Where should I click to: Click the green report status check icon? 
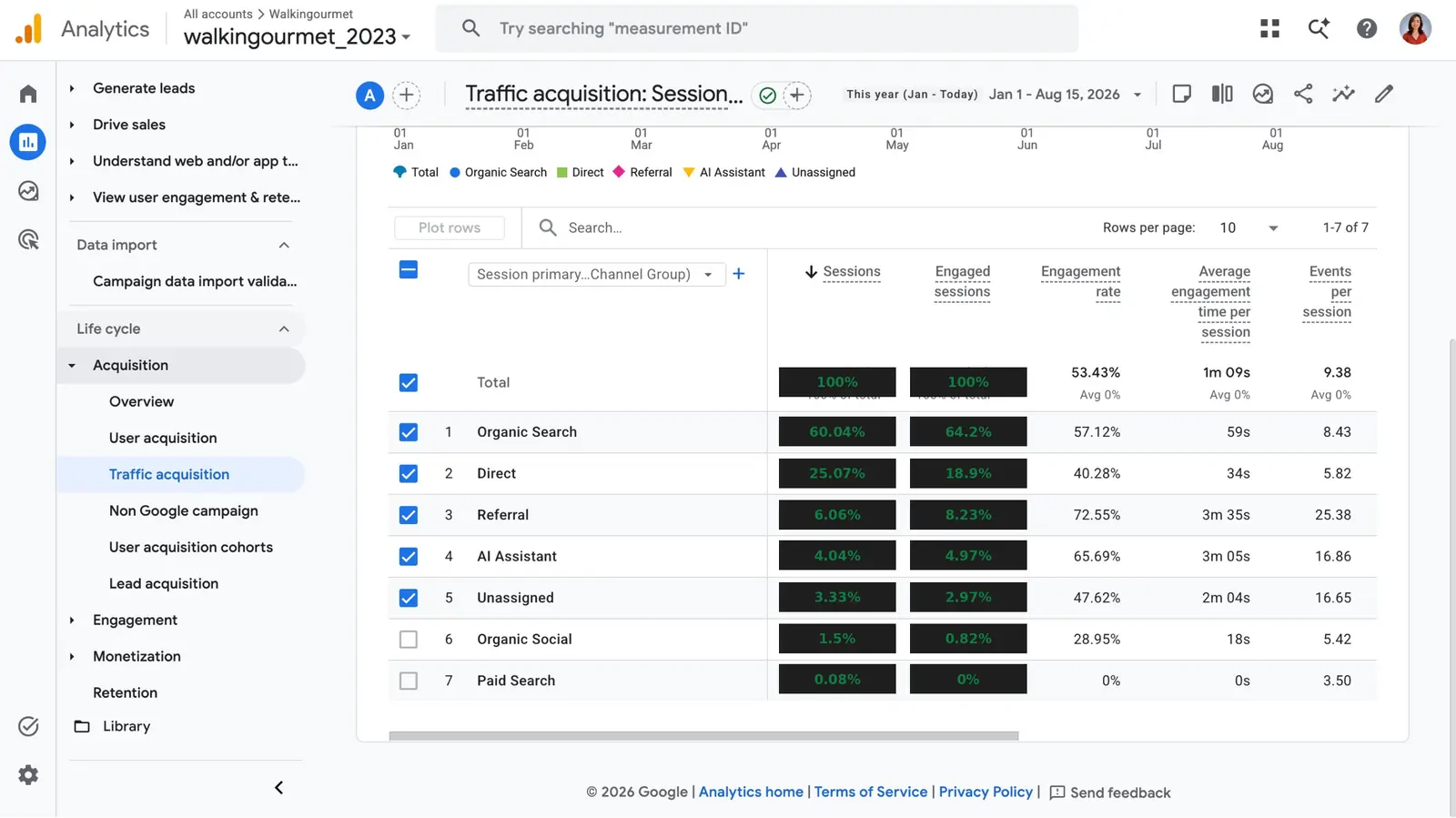coord(767,95)
